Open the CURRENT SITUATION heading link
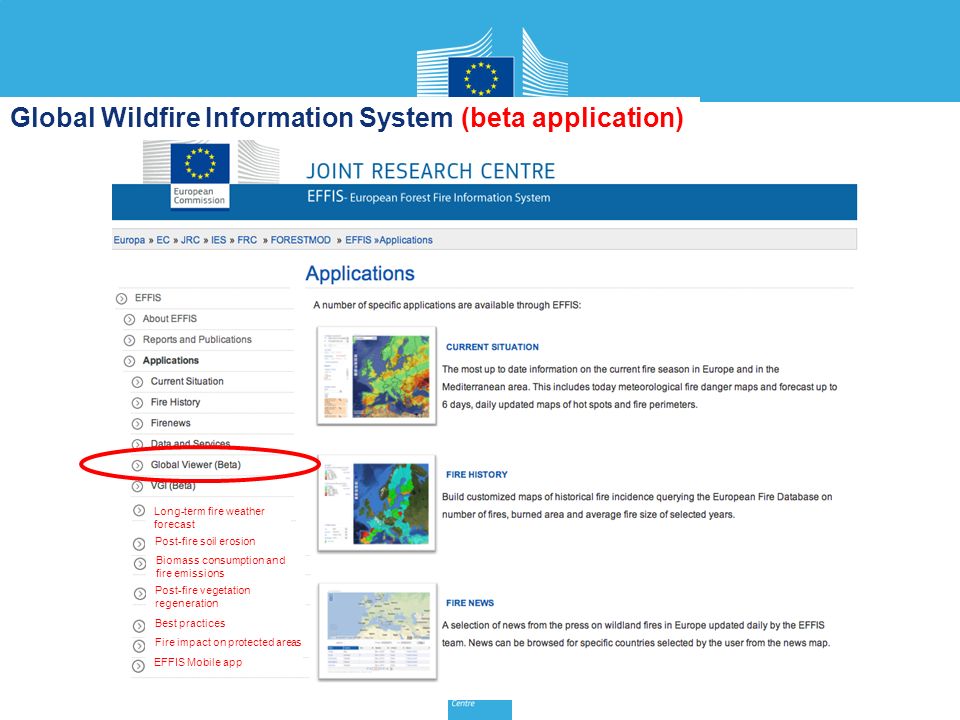 pyautogui.click(x=492, y=347)
